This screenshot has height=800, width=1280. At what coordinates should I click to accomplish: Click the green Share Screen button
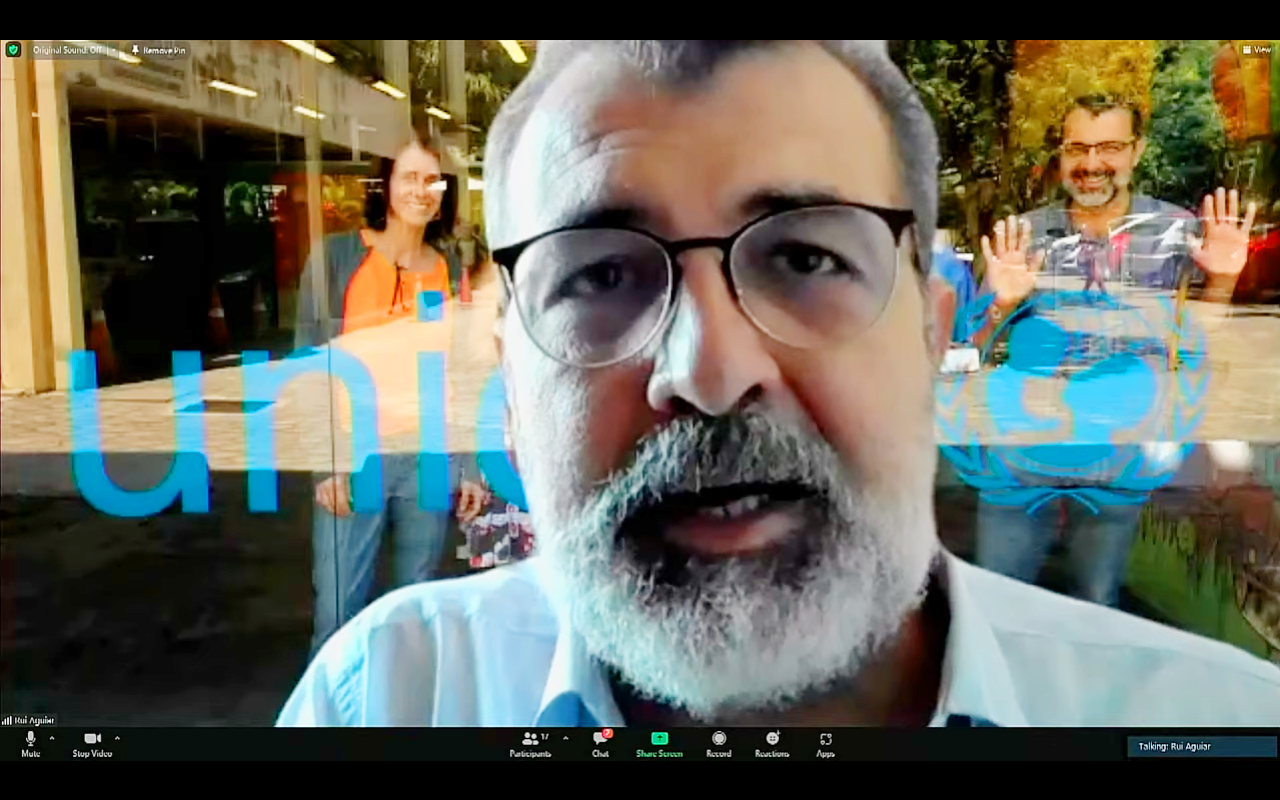(659, 743)
